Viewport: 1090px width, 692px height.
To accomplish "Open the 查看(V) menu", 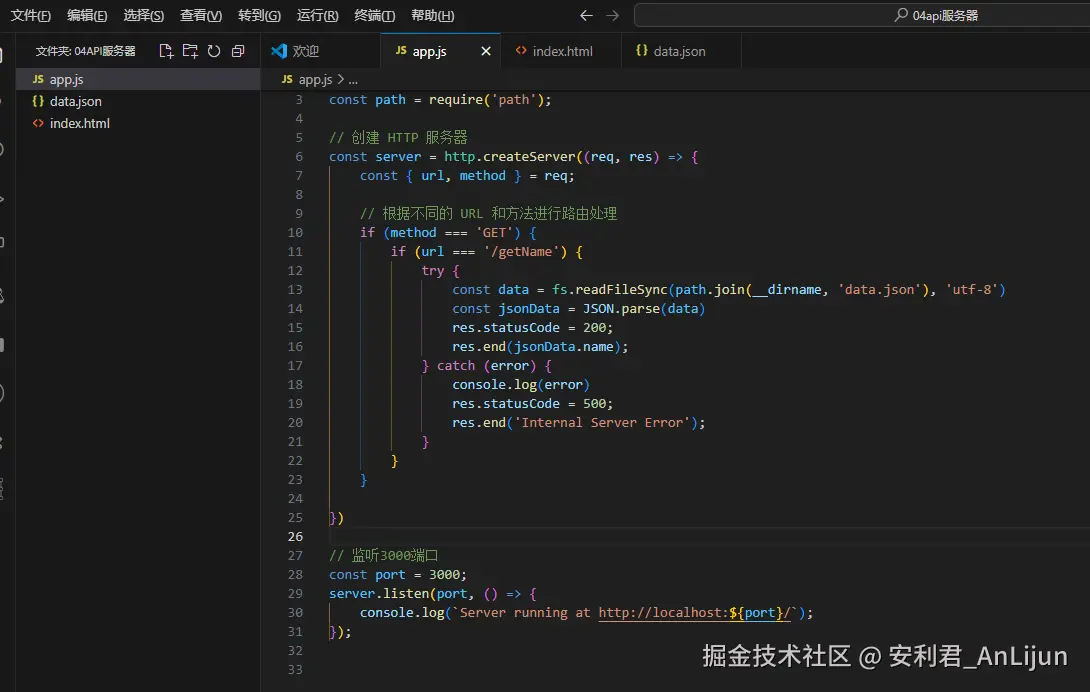I will pyautogui.click(x=201, y=15).
